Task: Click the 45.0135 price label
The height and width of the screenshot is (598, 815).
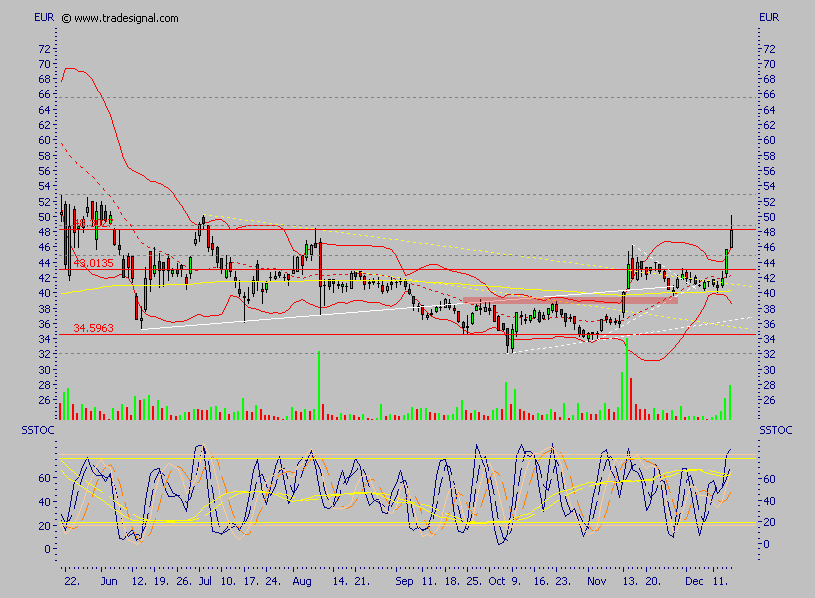Action: [93, 261]
